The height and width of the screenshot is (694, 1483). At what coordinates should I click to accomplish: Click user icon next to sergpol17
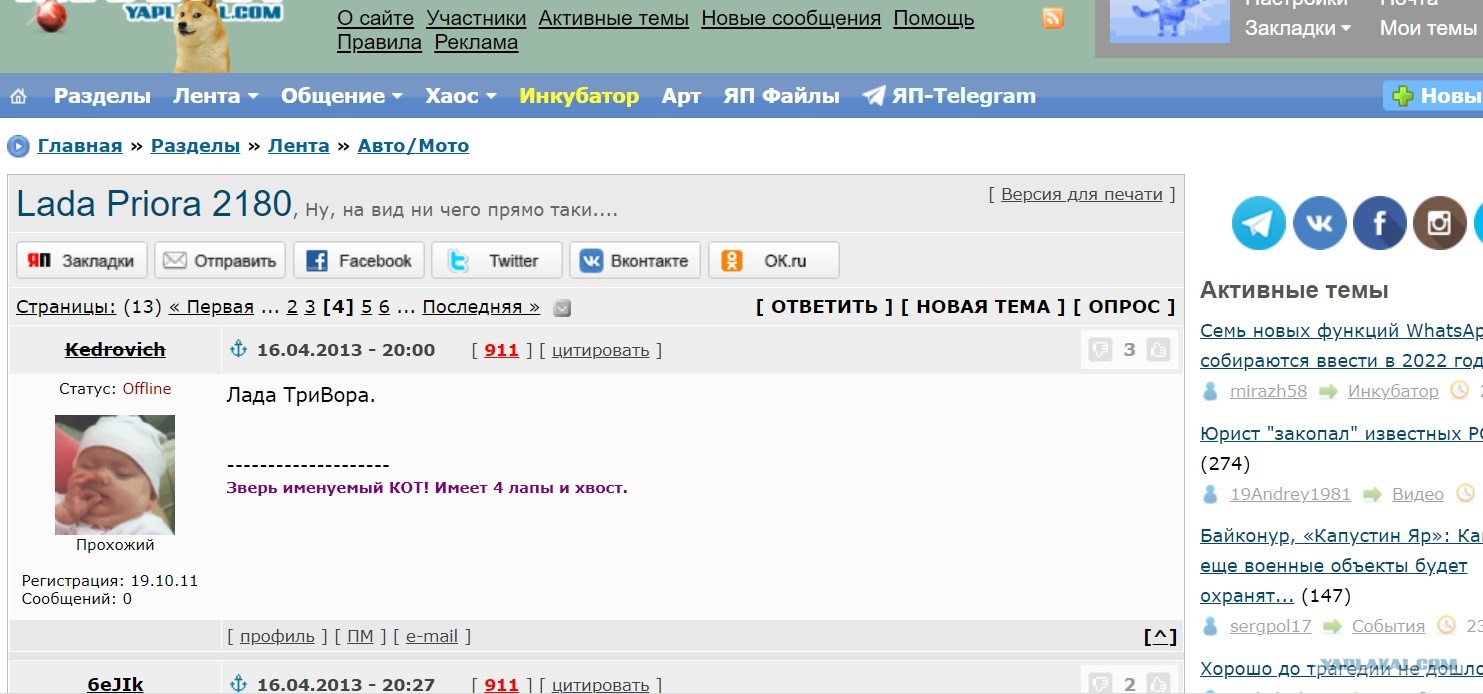coord(1210,626)
